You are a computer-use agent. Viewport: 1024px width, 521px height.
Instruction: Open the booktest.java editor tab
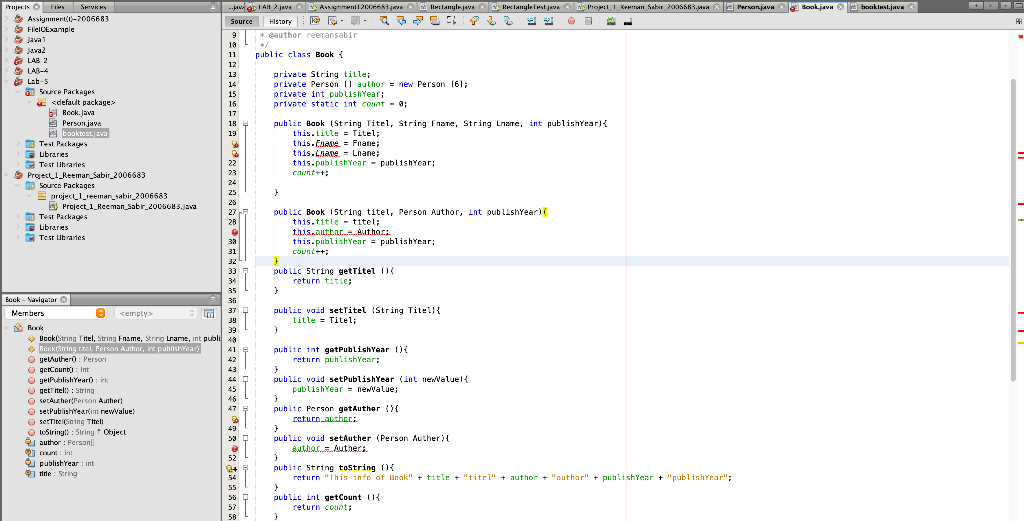[882, 6]
